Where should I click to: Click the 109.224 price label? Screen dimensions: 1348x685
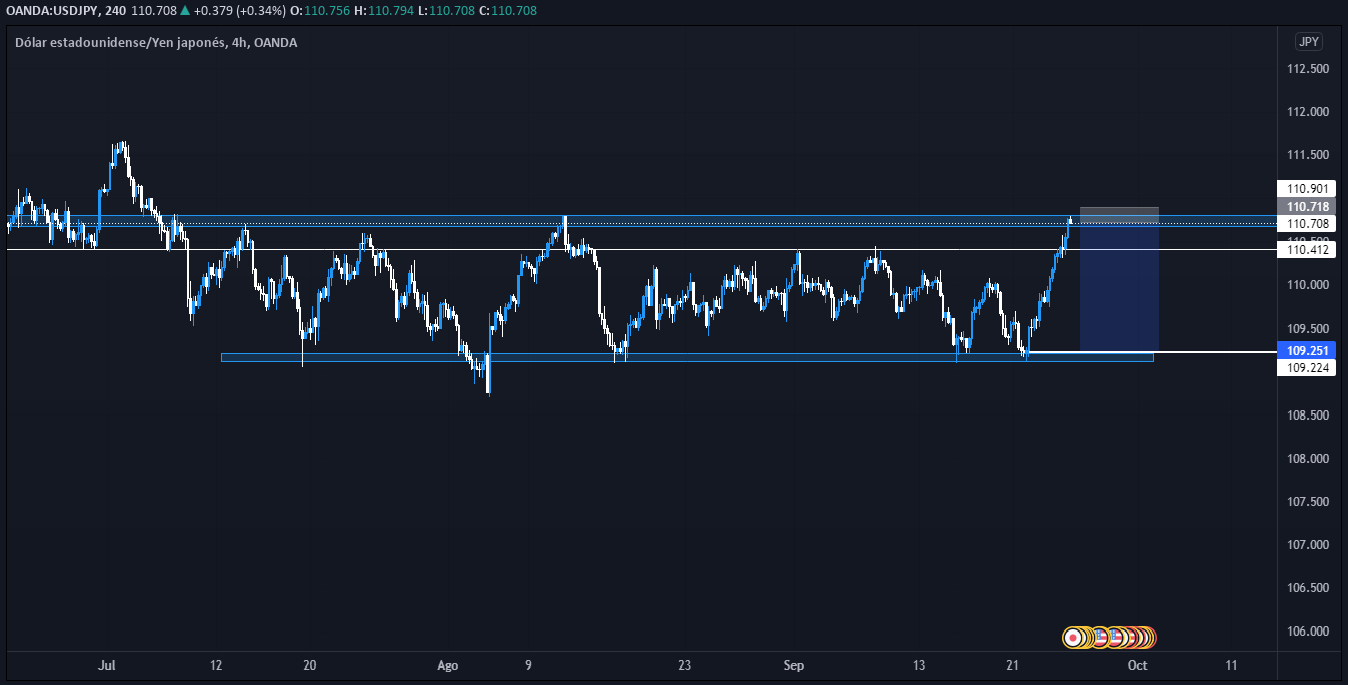tap(1307, 367)
